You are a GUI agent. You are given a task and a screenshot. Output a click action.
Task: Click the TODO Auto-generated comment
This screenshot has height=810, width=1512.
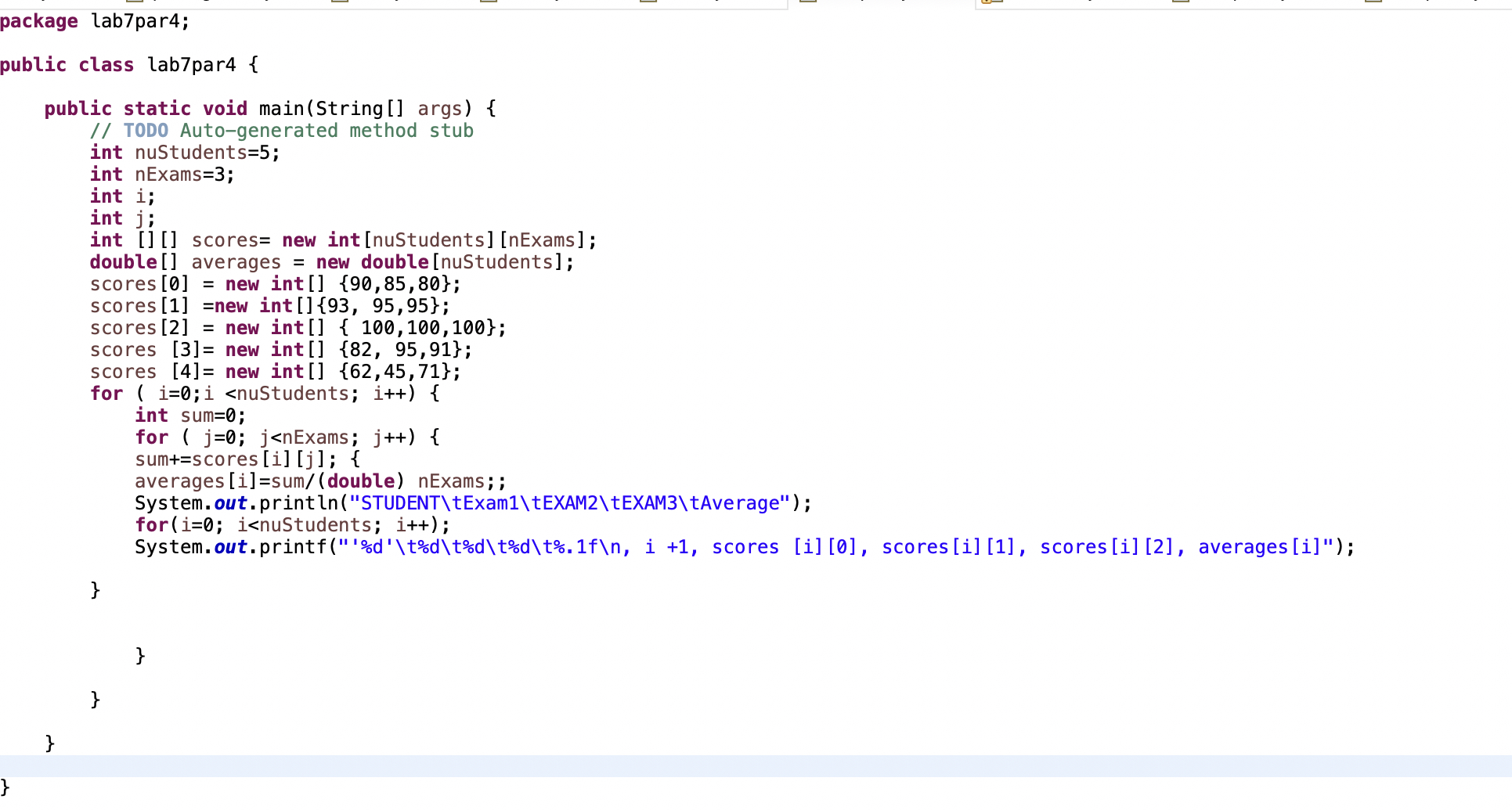[x=282, y=131]
